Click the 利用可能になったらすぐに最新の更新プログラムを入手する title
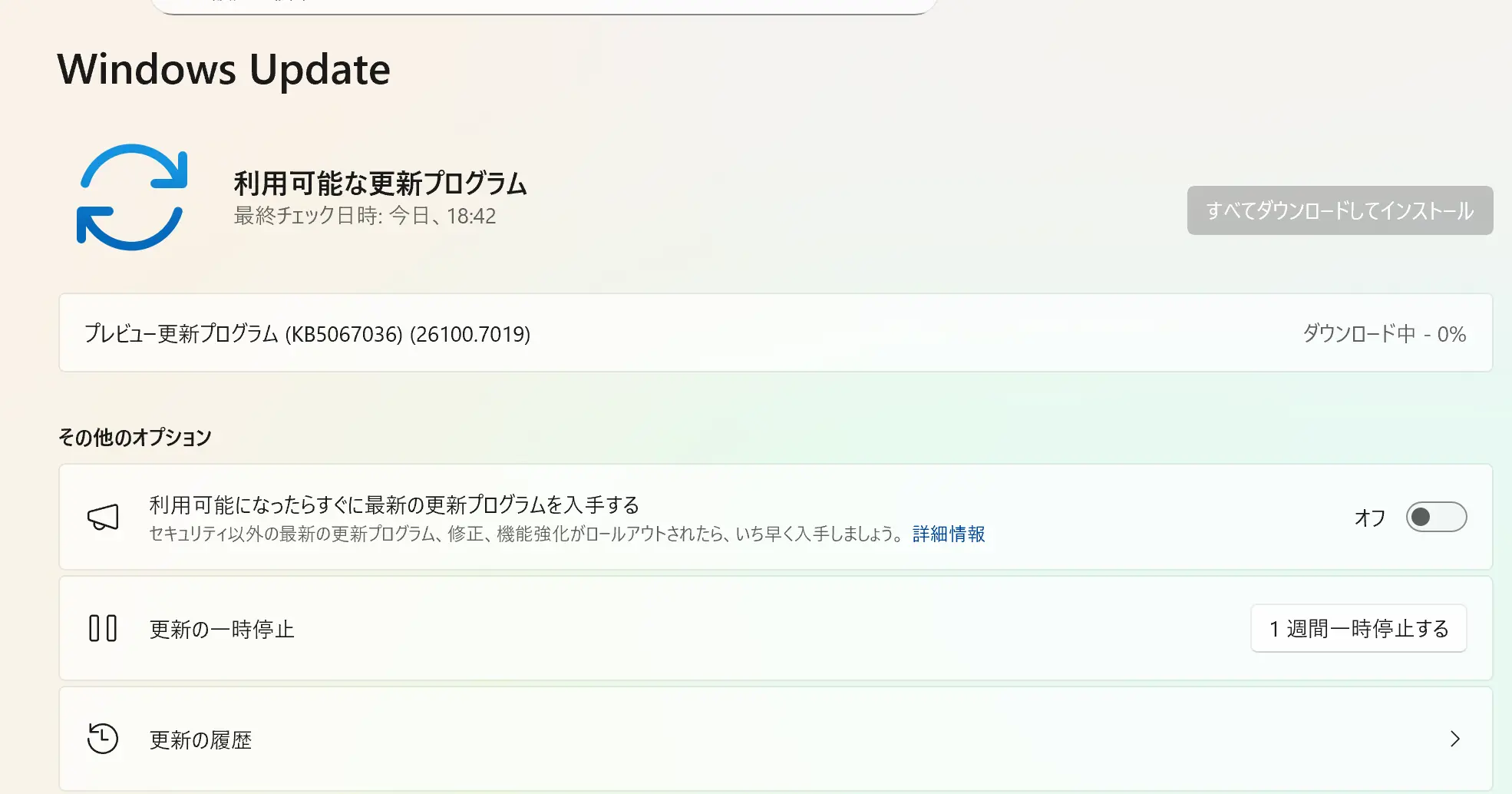Viewport: 1512px width, 794px height. tap(394, 505)
